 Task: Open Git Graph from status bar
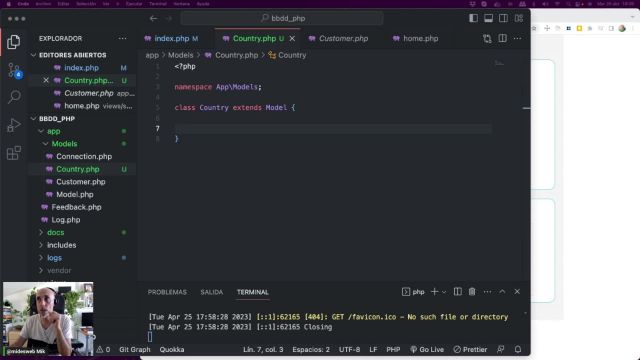[135, 349]
